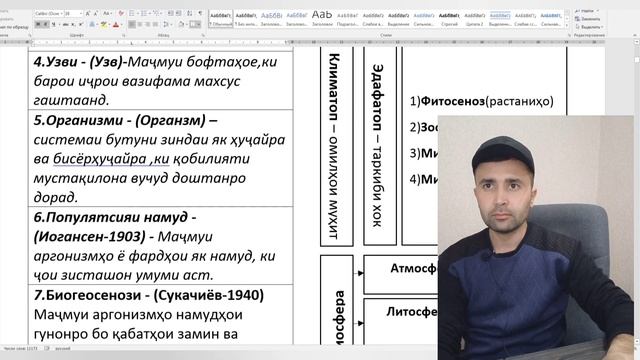Align paragraph text left
Screen dimensions: 640x360
pyautogui.click(x=132, y=24)
